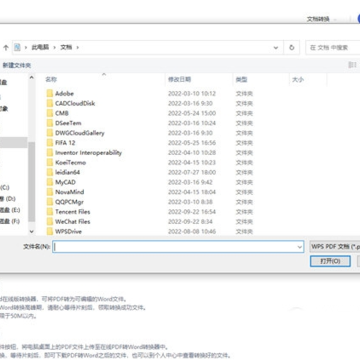Click the Up one level arrow
The width and height of the screenshot is (360, 360).
point(6,48)
